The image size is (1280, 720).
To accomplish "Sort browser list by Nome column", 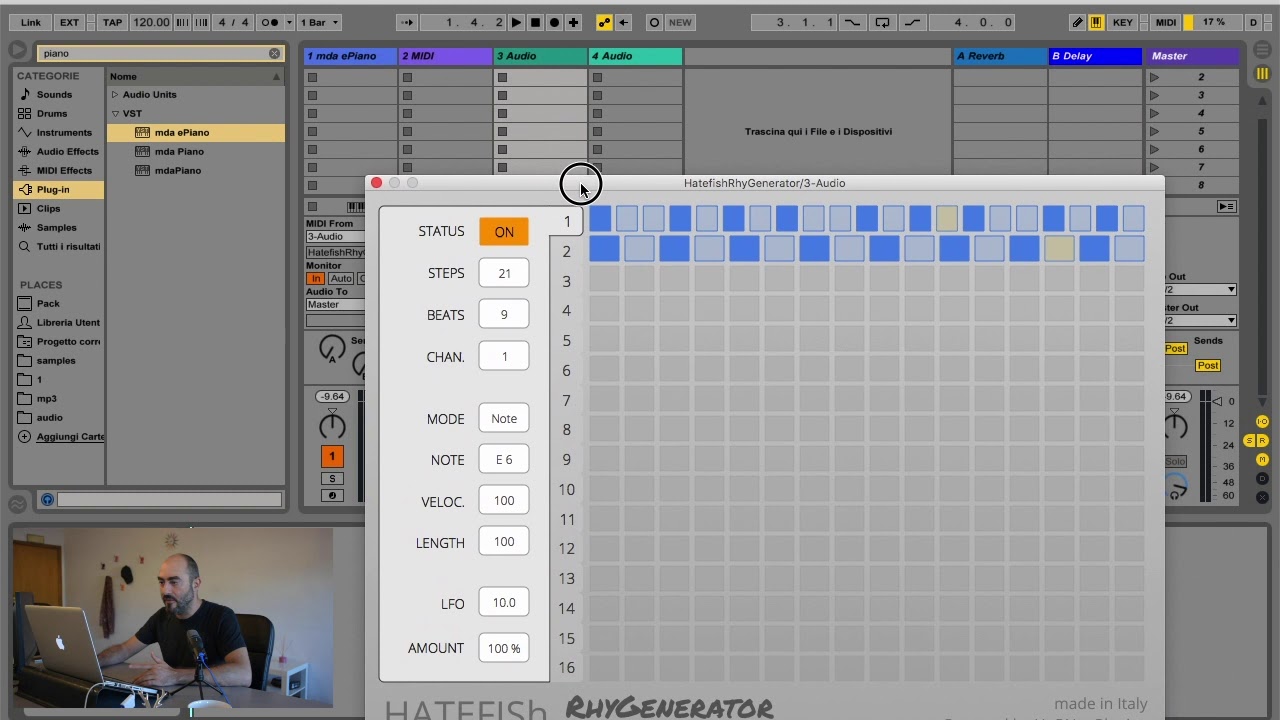I will coord(195,76).
